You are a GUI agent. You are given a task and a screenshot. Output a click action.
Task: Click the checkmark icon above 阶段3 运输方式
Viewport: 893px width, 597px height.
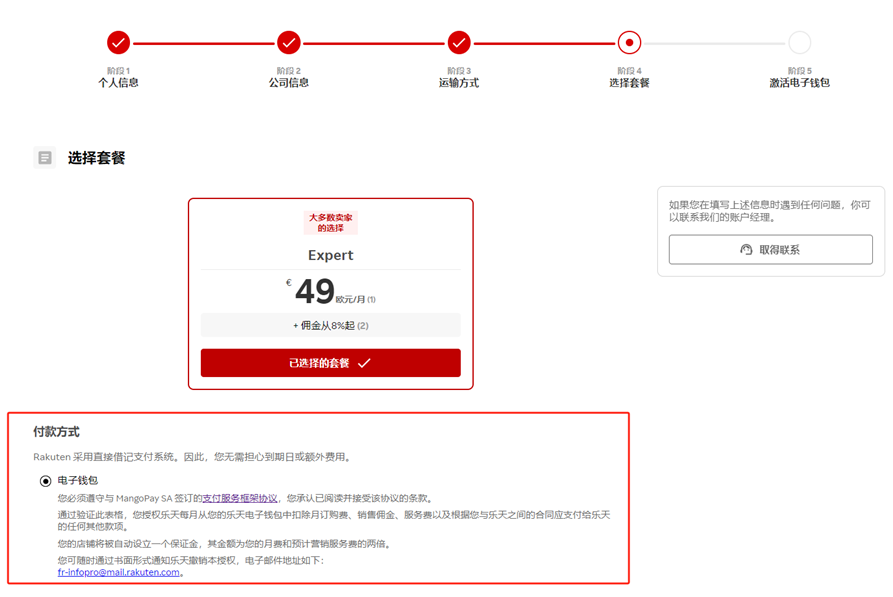(458, 43)
